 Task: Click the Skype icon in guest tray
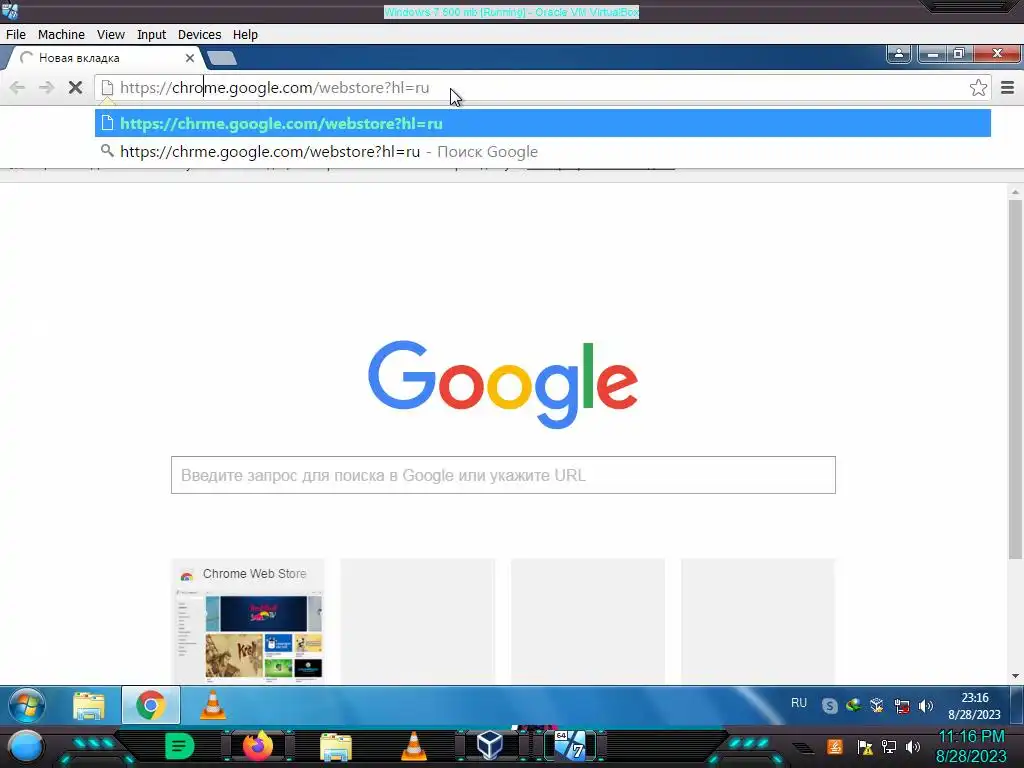[x=829, y=706]
